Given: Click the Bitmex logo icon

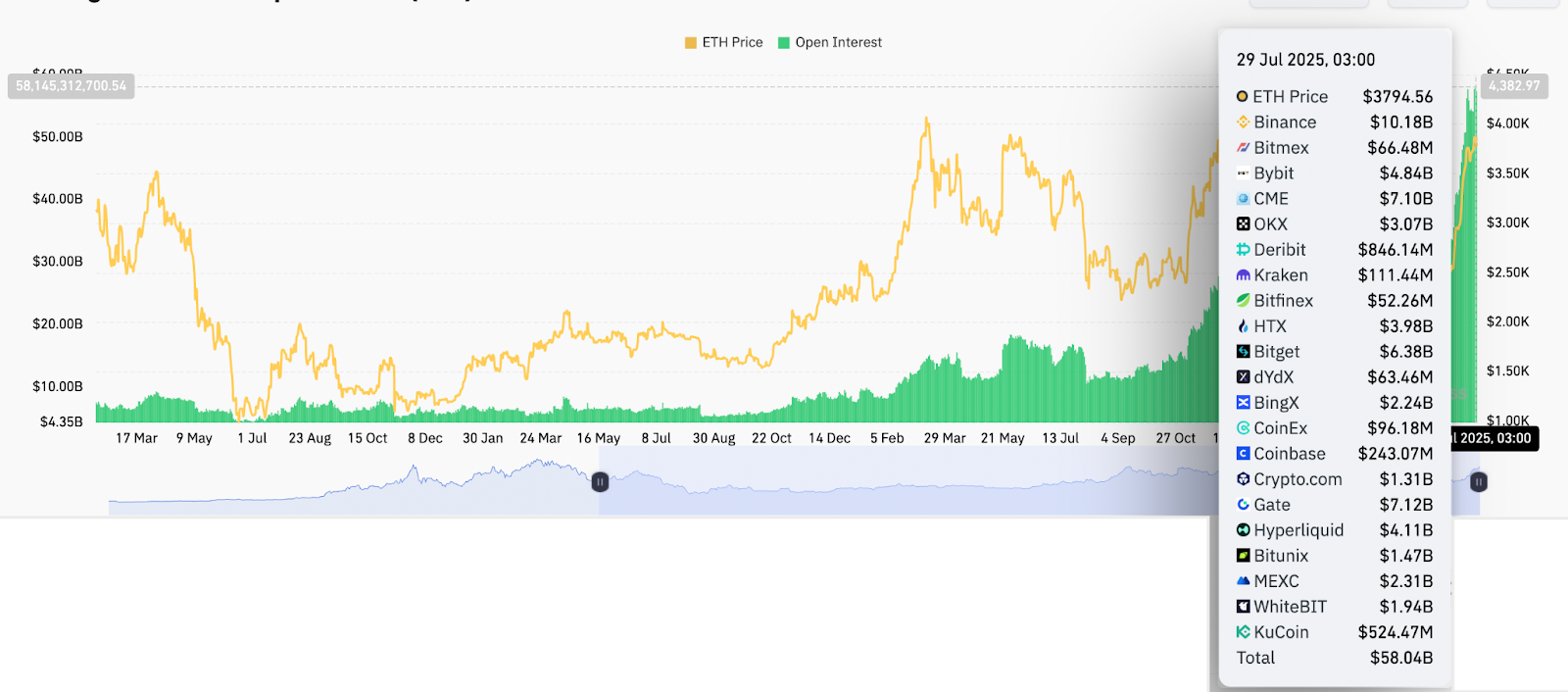Looking at the screenshot, I should 1243,148.
